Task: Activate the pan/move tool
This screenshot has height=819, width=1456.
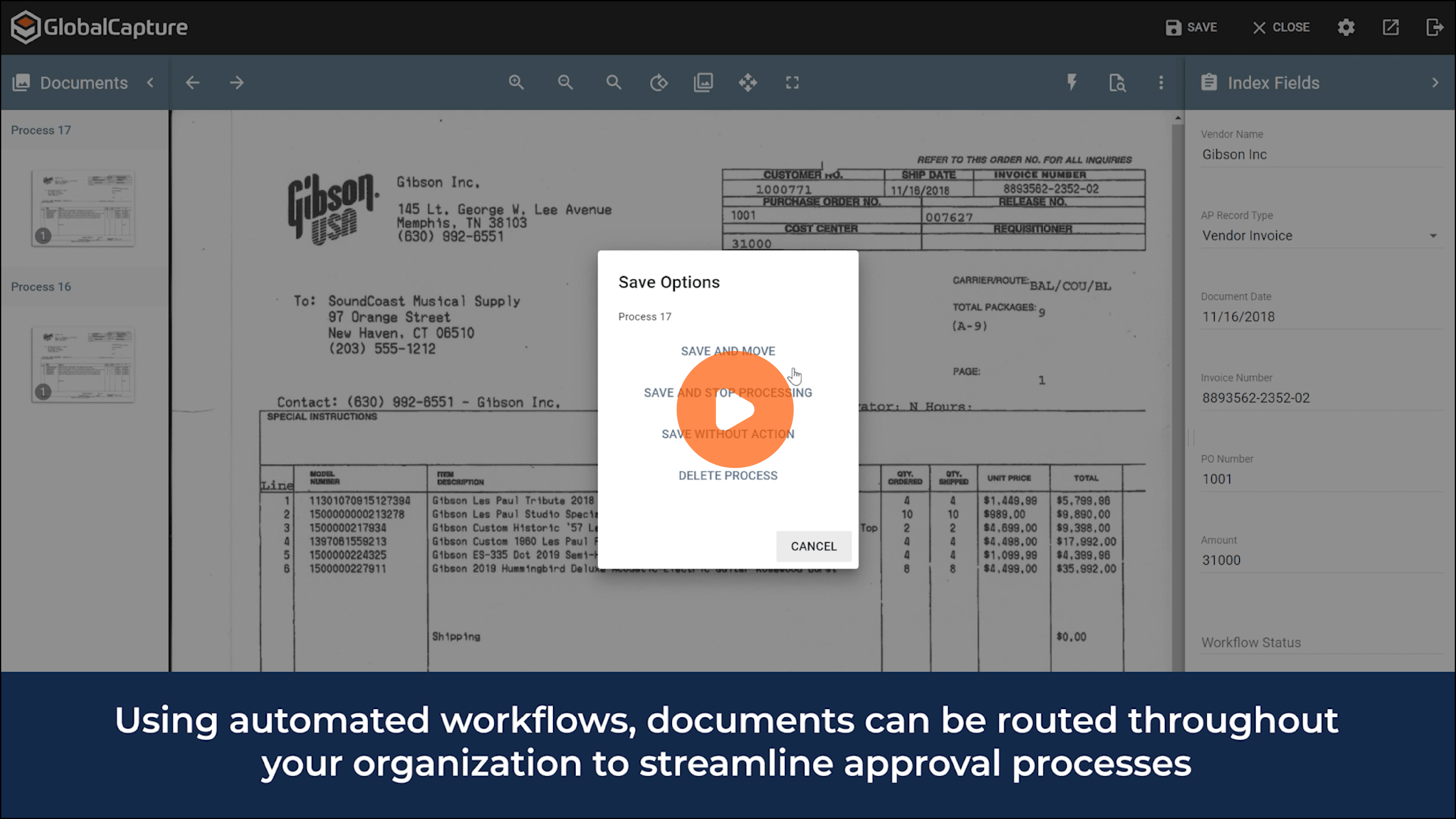Action: 748,83
